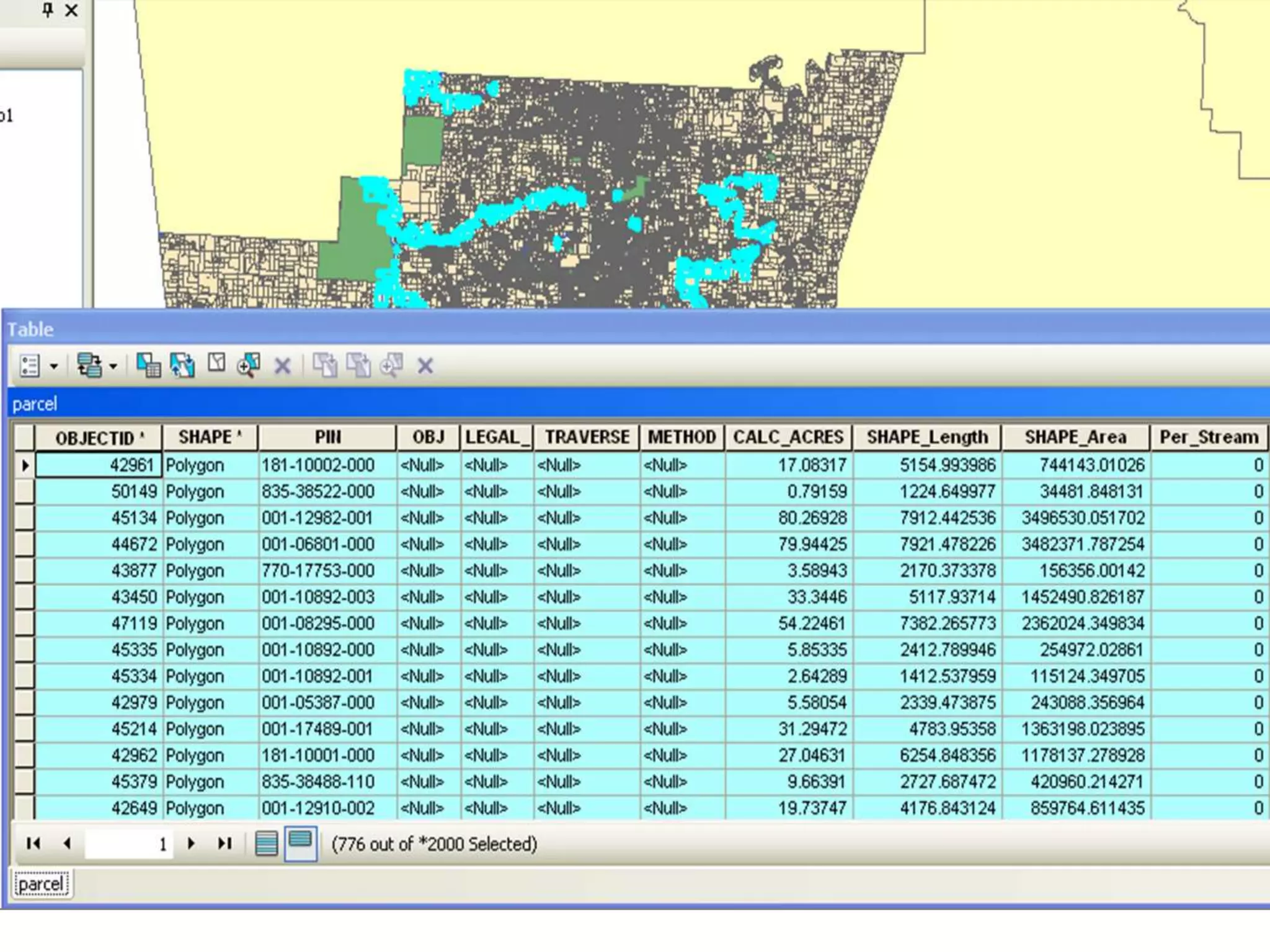Open the Related Tables icon
1270x952 pixels.
pyautogui.click(x=89, y=366)
